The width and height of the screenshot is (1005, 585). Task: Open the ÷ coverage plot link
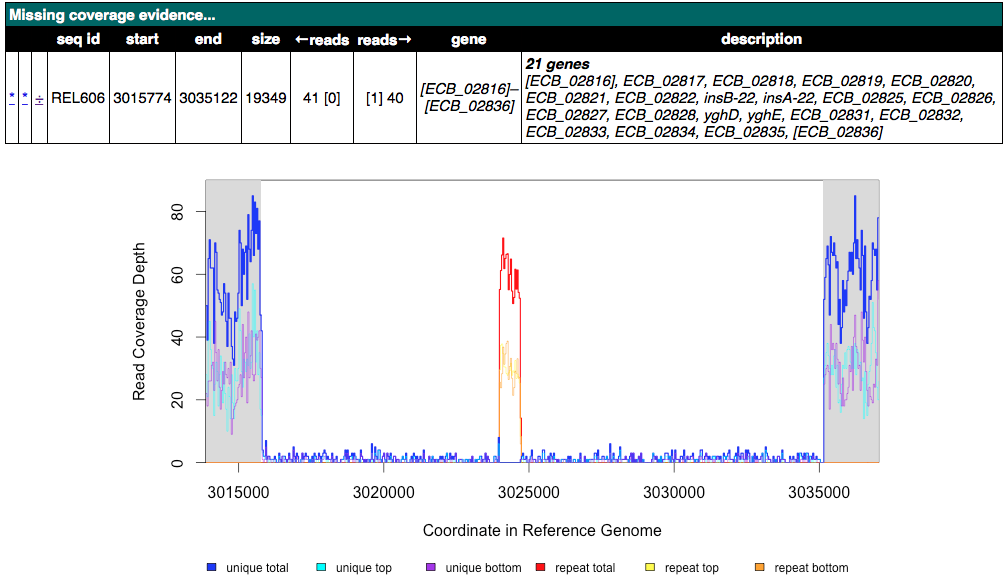[x=39, y=98]
